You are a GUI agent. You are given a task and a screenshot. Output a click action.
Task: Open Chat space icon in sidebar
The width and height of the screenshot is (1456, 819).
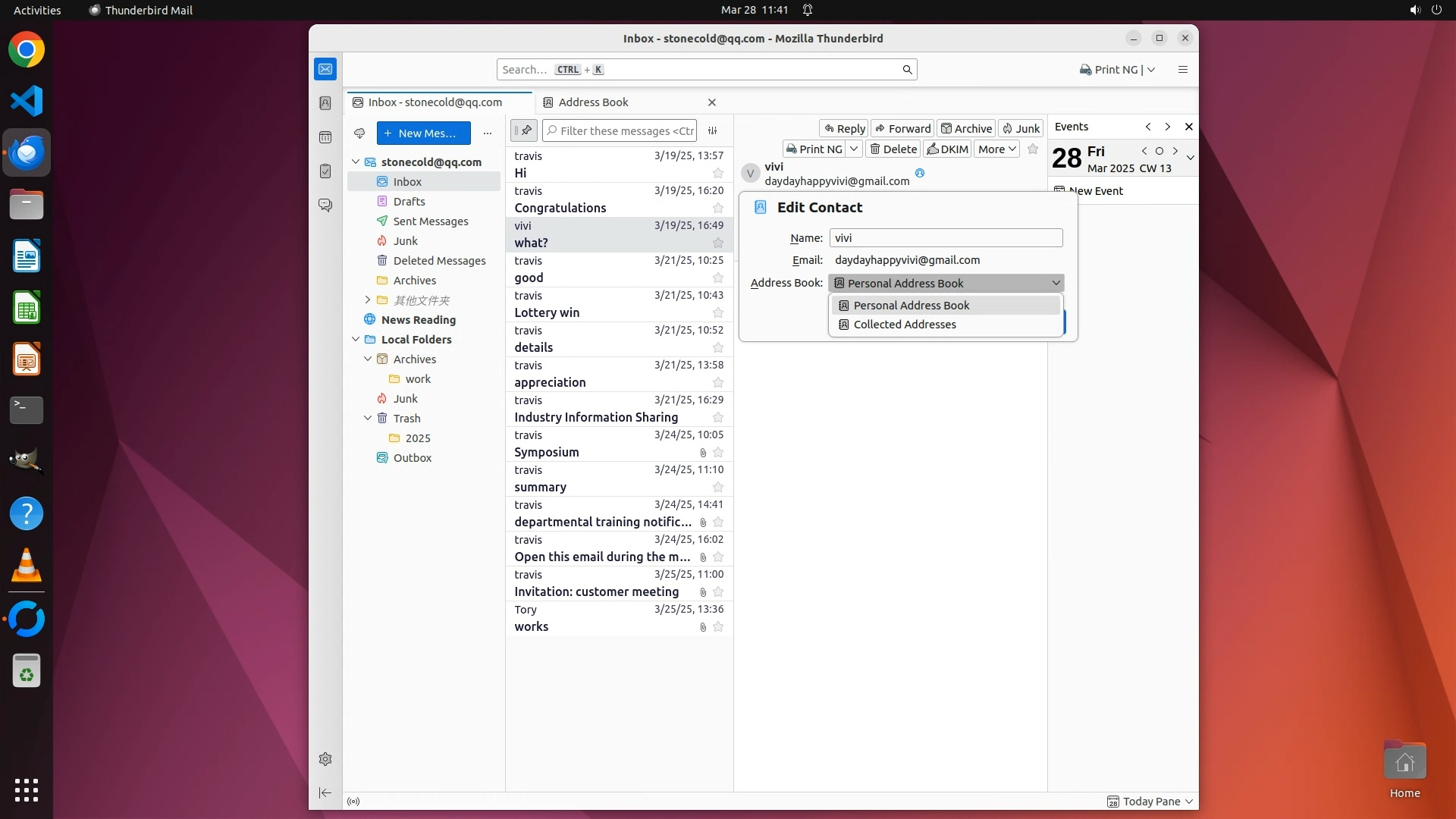[325, 206]
